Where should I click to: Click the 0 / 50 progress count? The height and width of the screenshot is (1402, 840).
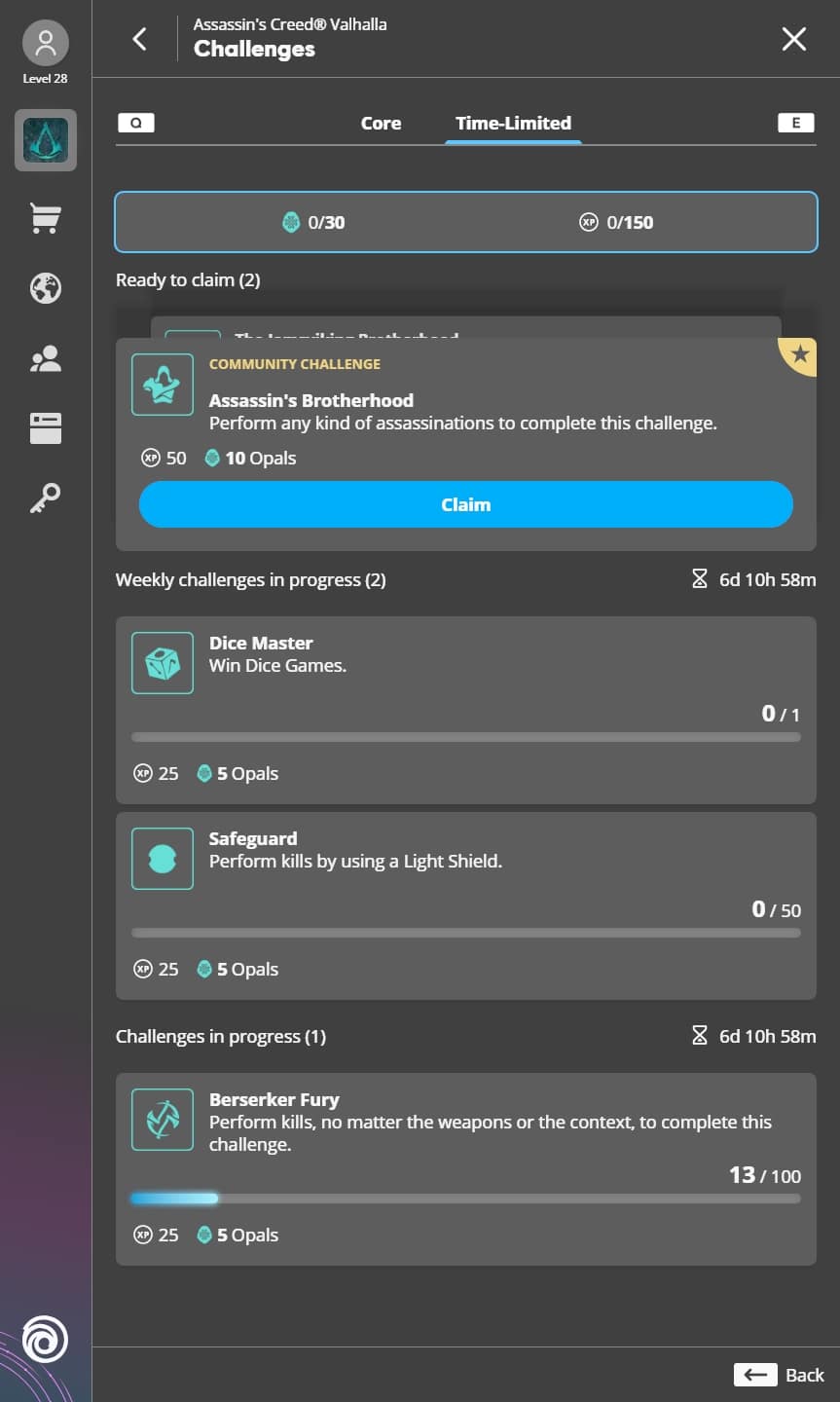tap(776, 909)
